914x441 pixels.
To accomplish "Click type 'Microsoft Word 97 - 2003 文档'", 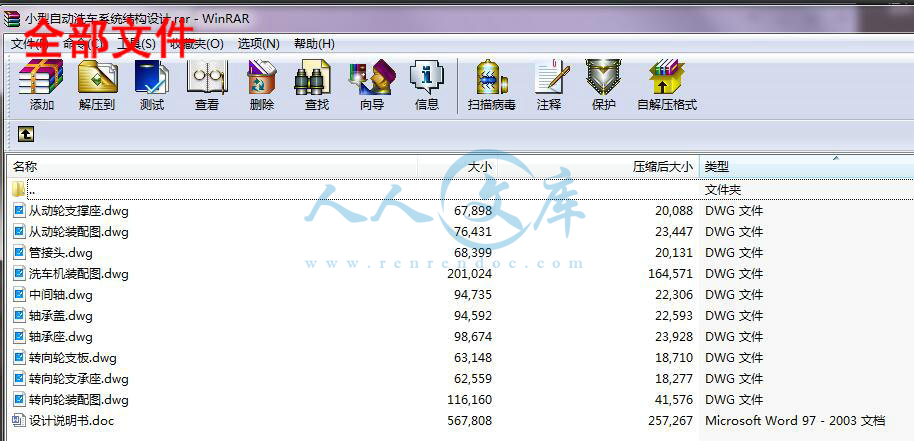I will point(795,420).
